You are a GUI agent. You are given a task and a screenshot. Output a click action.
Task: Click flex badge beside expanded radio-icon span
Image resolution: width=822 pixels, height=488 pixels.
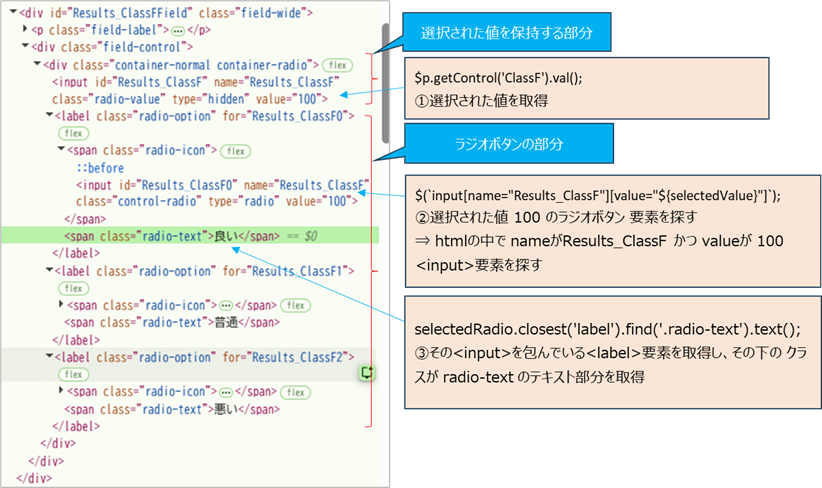pyautogui.click(x=235, y=150)
